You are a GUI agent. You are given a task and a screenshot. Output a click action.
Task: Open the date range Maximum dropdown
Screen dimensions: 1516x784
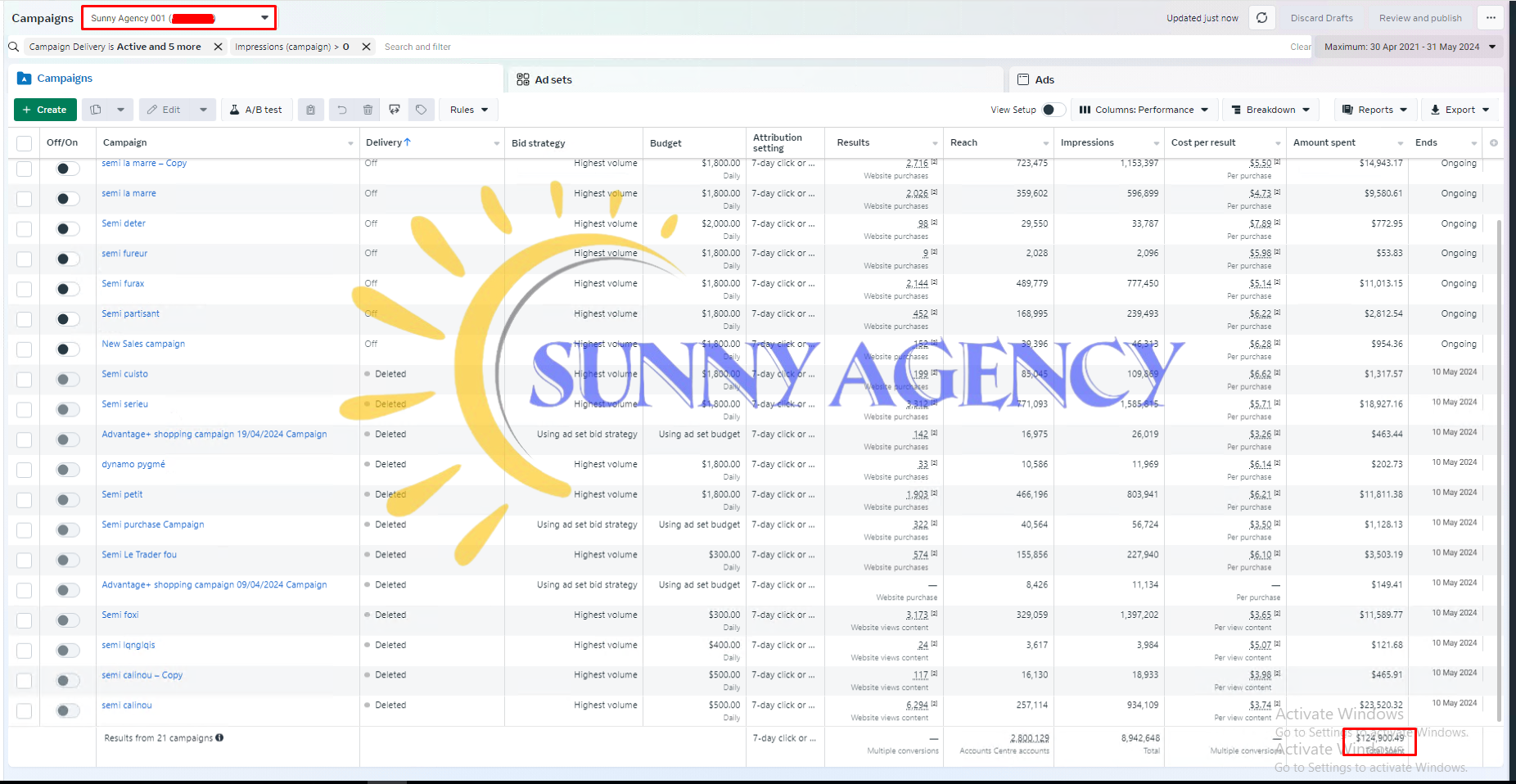[1410, 47]
